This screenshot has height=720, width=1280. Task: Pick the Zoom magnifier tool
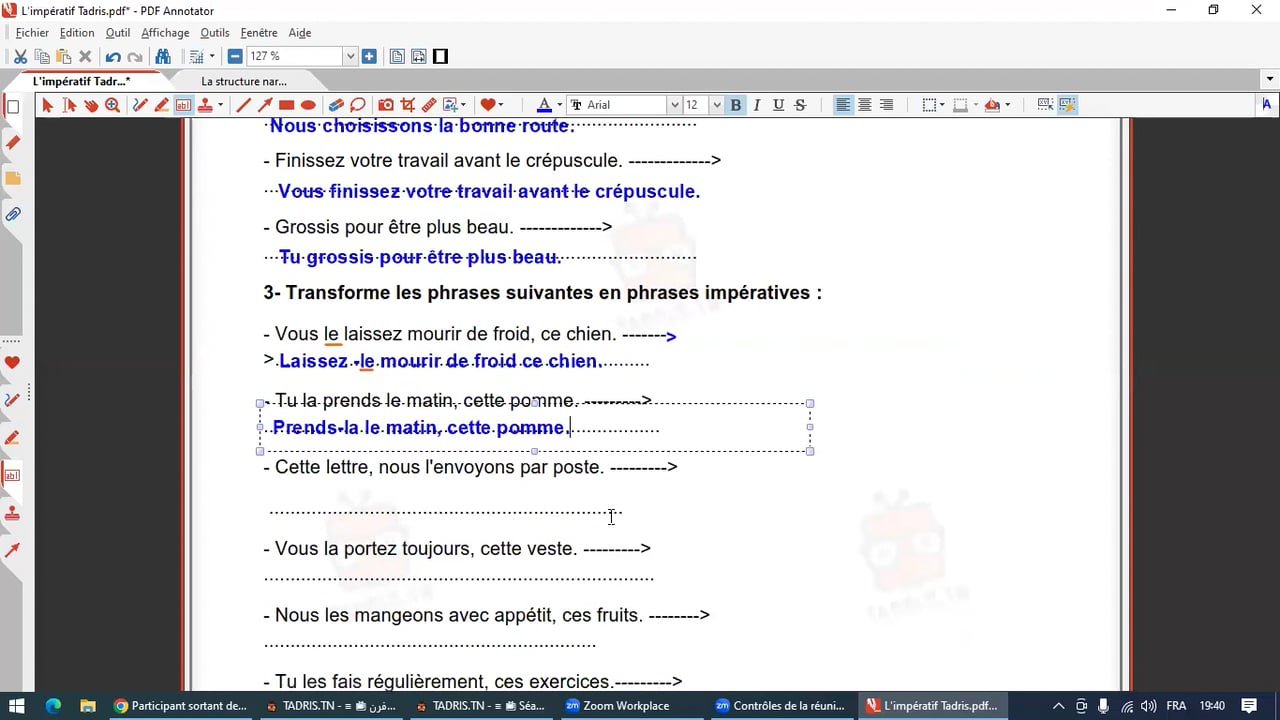pos(113,105)
